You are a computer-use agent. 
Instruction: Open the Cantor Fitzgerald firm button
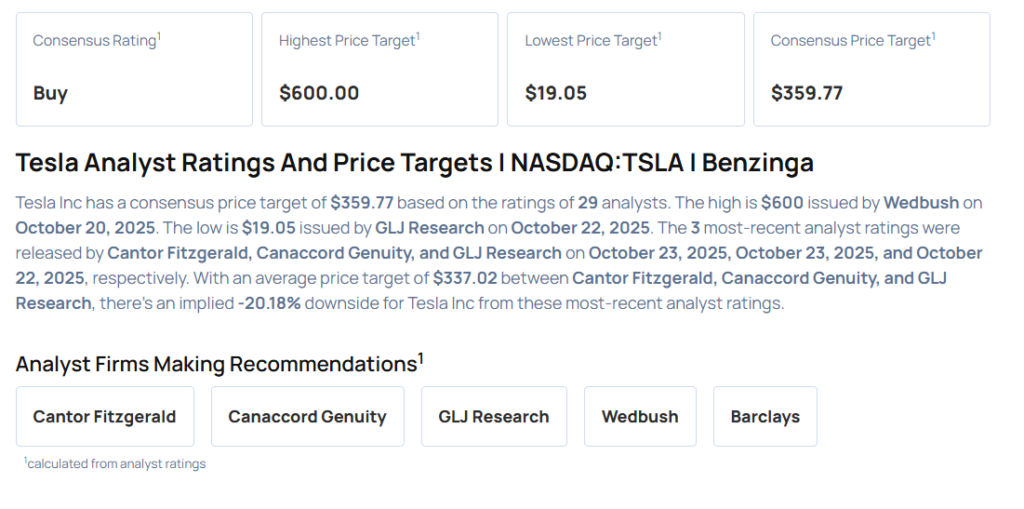click(x=105, y=416)
